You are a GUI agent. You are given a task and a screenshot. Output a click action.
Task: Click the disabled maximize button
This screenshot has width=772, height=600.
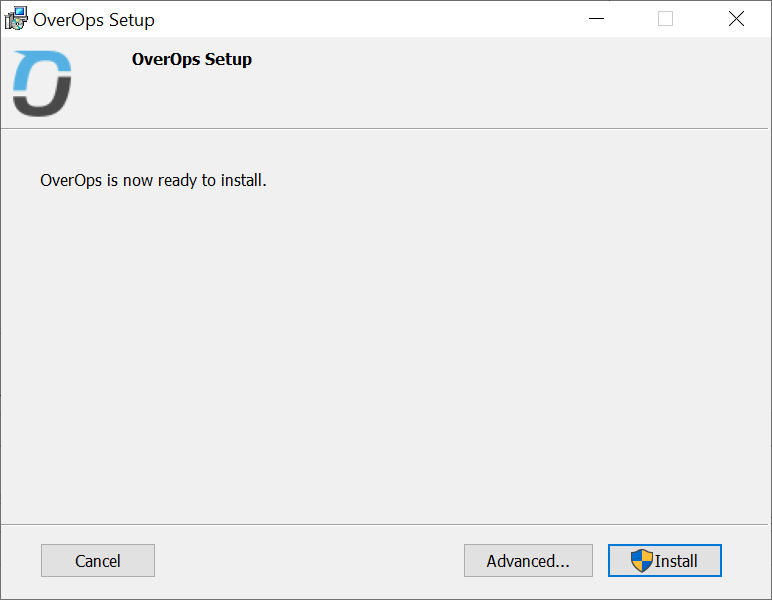(x=666, y=19)
